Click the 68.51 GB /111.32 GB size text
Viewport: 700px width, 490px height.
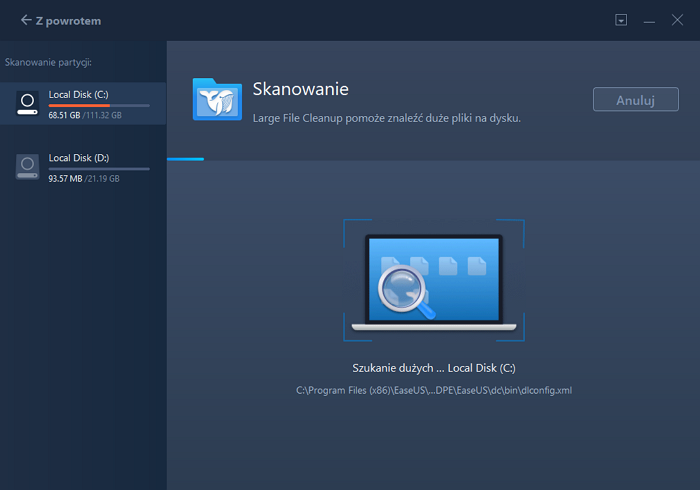(85, 115)
